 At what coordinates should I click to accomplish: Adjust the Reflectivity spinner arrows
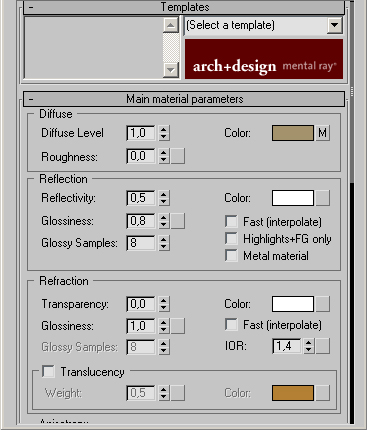(x=164, y=198)
